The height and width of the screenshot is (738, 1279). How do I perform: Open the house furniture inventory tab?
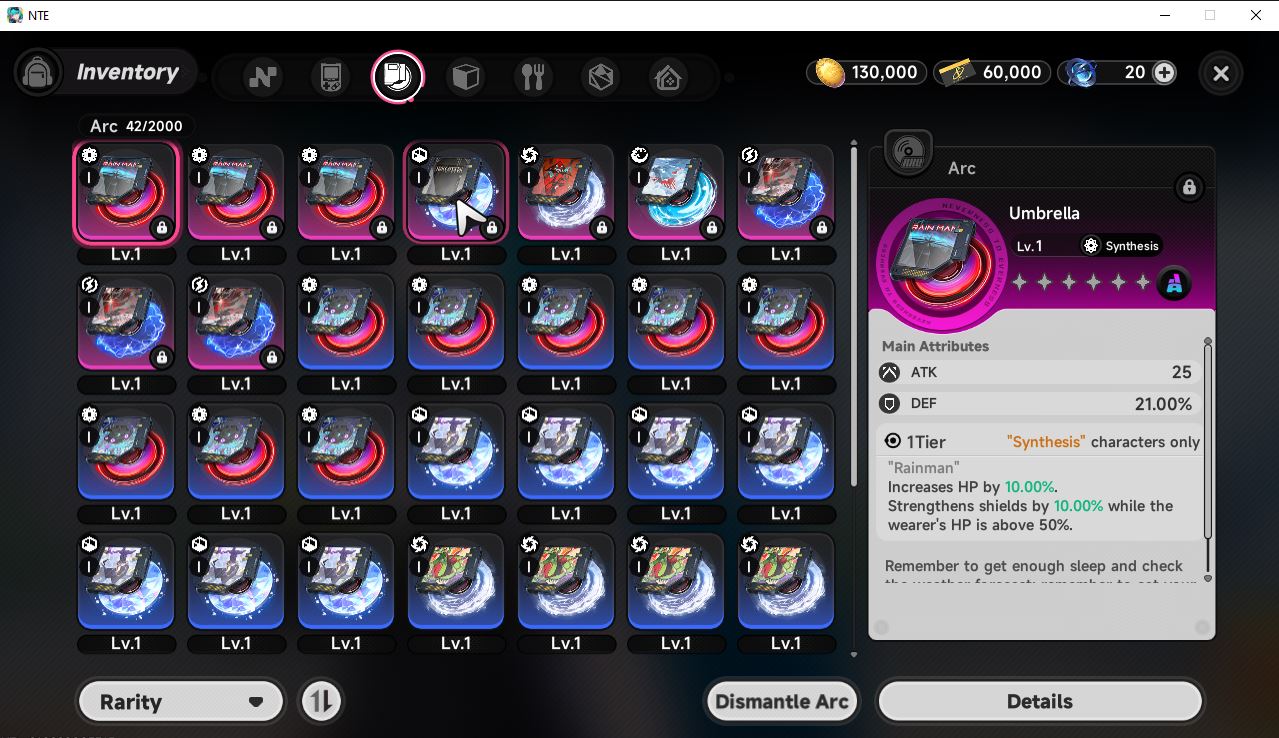coord(668,77)
